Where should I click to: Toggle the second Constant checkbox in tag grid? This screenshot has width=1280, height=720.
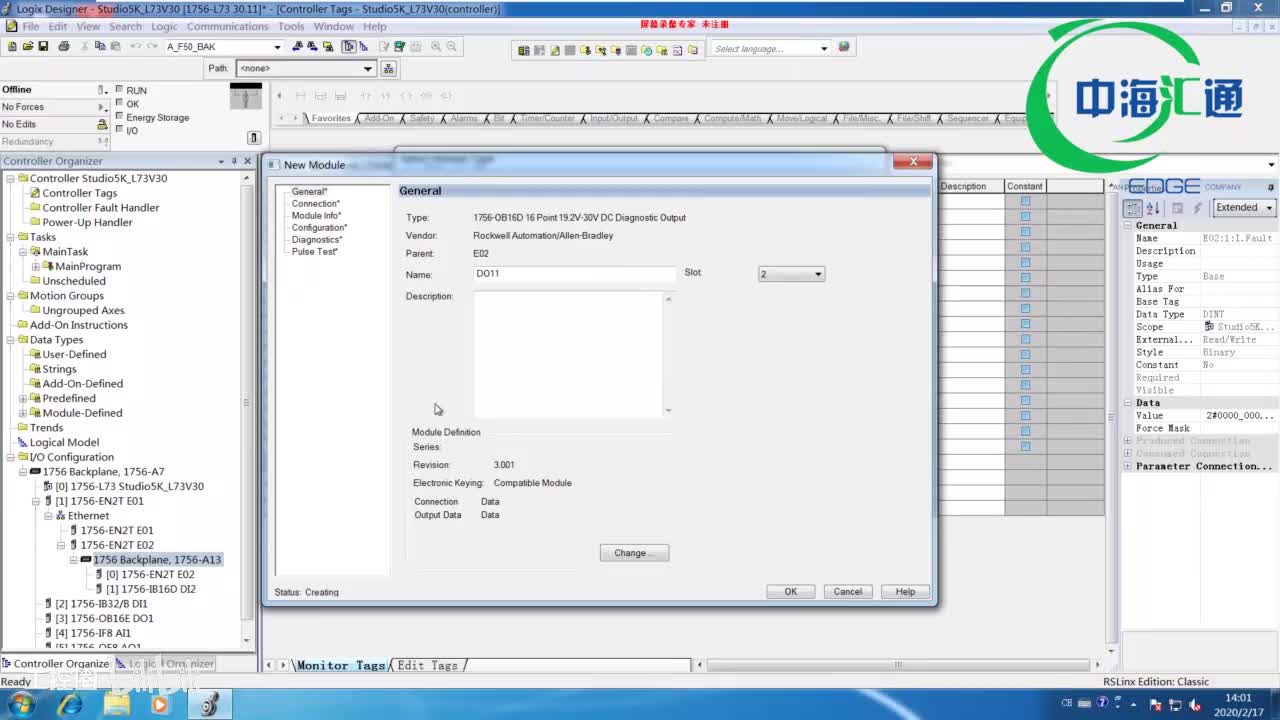tap(1025, 216)
